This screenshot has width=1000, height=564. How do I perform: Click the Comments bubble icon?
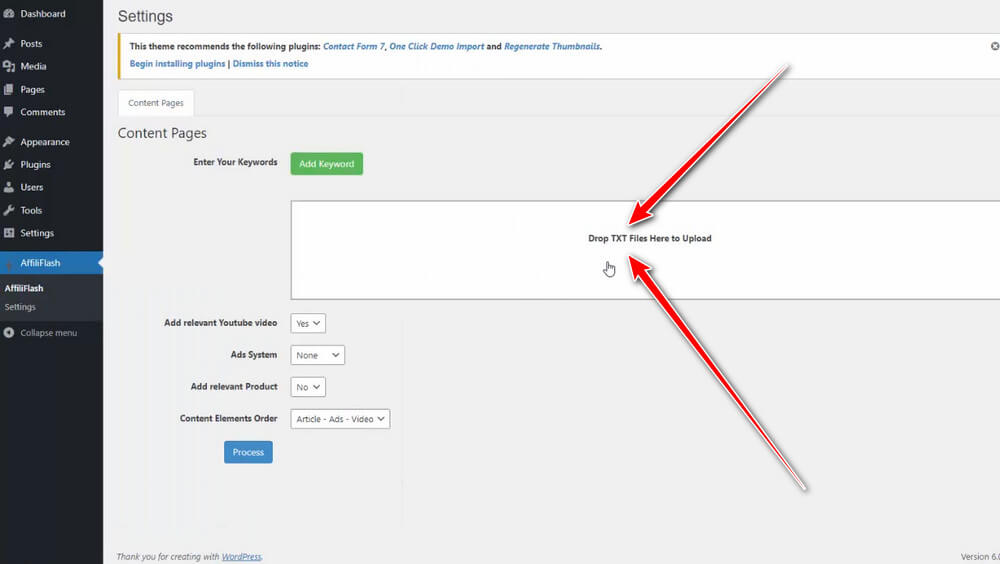(9, 112)
